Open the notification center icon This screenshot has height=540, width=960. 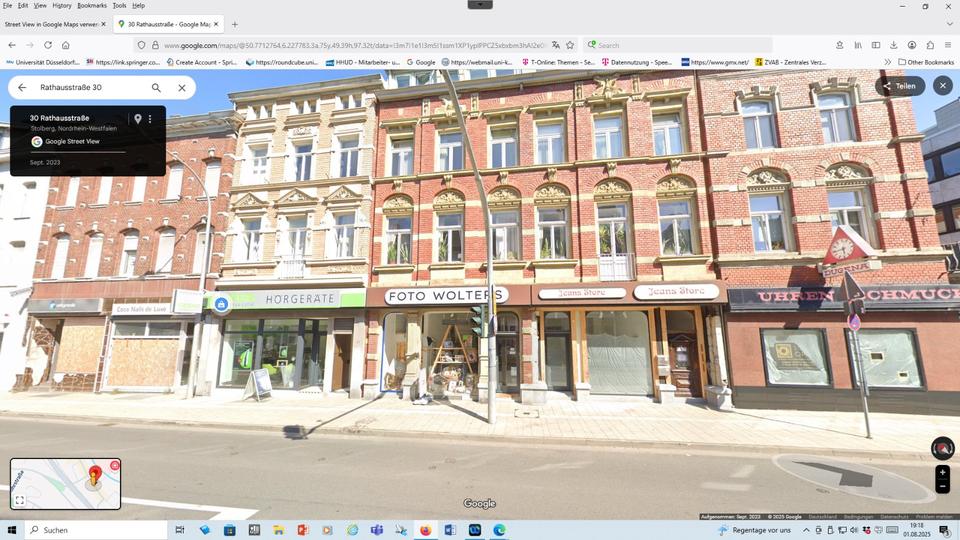pyautogui.click(x=945, y=530)
